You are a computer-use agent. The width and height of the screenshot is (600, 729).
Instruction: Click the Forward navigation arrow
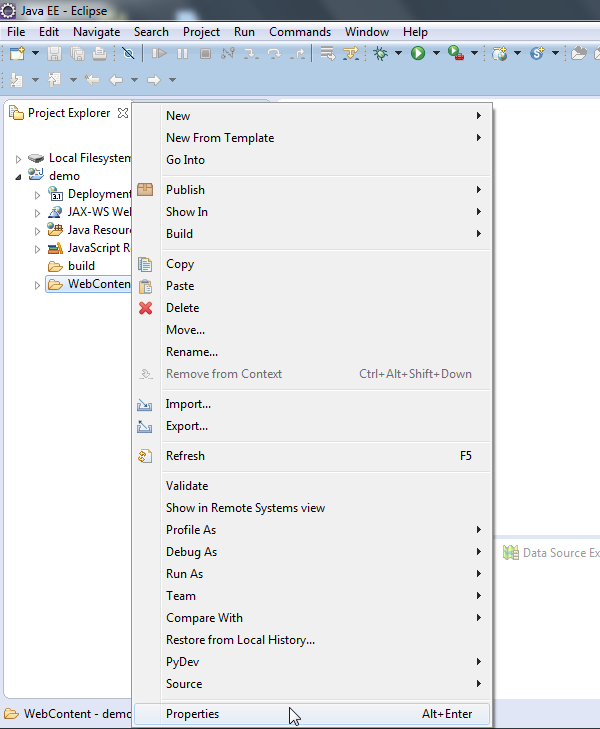pos(153,80)
